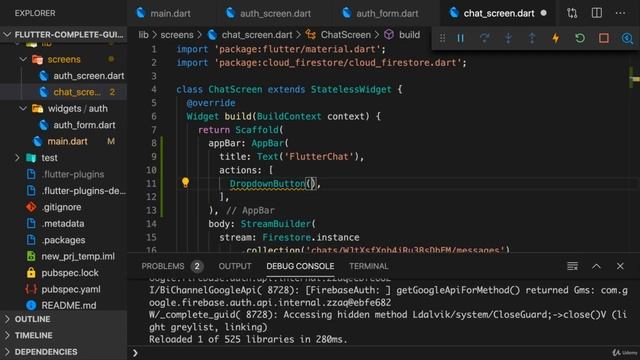
Task: Open new_prj_temp.iml file
Action: (78, 256)
